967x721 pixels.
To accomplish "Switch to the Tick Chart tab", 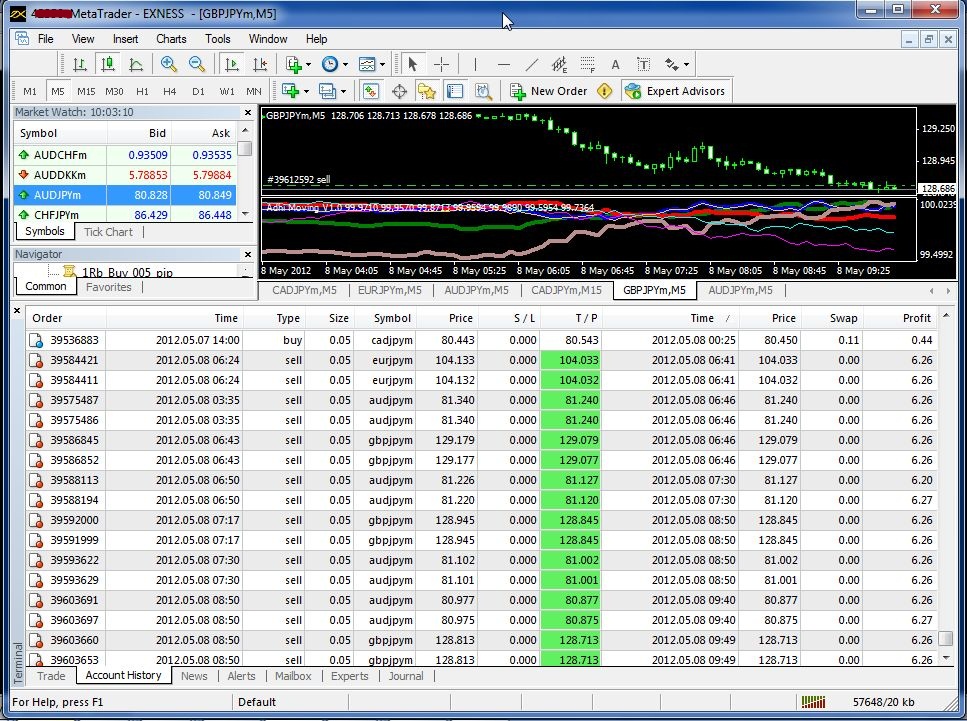I will (x=108, y=232).
